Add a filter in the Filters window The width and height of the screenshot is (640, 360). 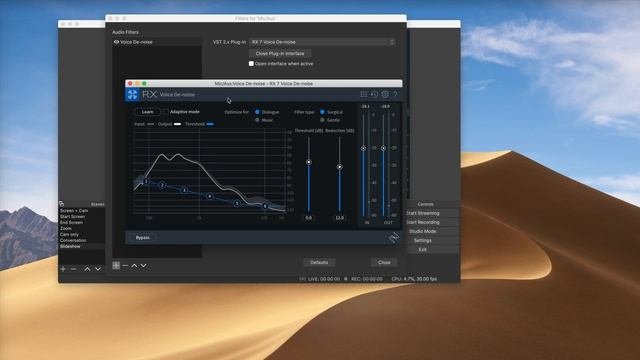click(x=116, y=266)
